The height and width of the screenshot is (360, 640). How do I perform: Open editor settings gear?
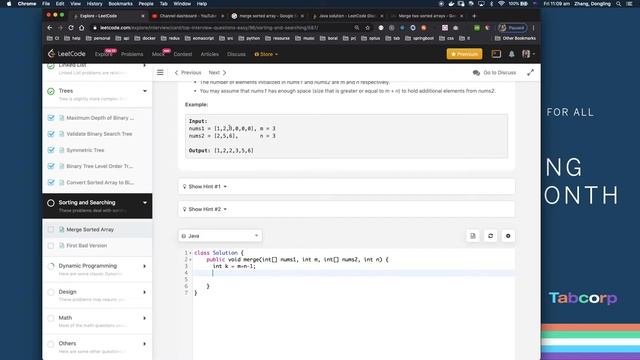pyautogui.click(x=508, y=236)
